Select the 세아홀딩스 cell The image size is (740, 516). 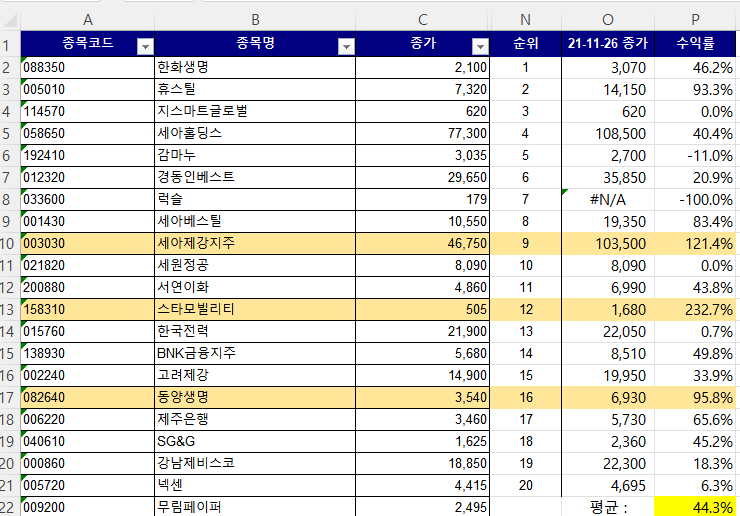[x=255, y=134]
